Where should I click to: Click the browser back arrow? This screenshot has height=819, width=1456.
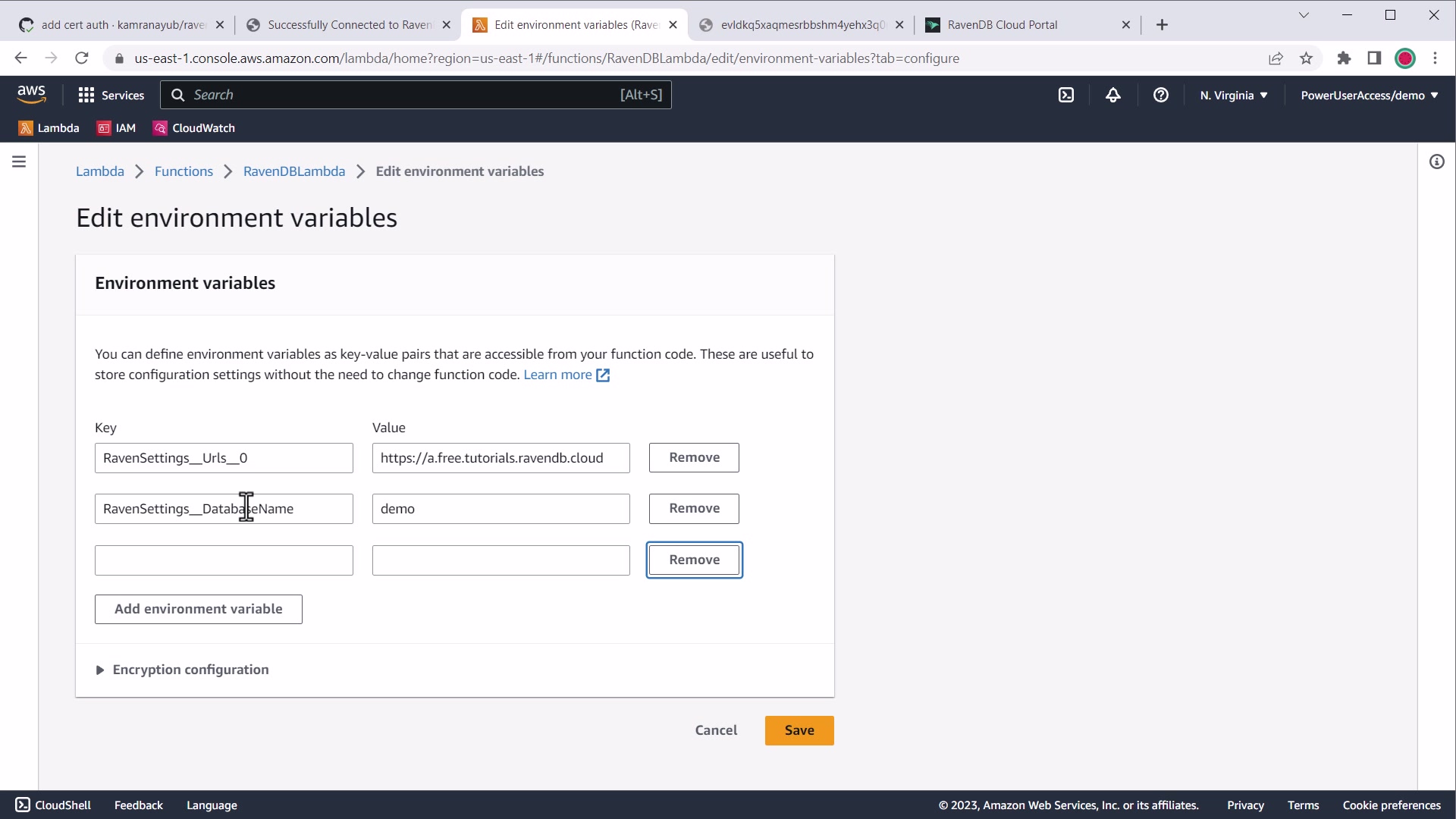pyautogui.click(x=20, y=58)
